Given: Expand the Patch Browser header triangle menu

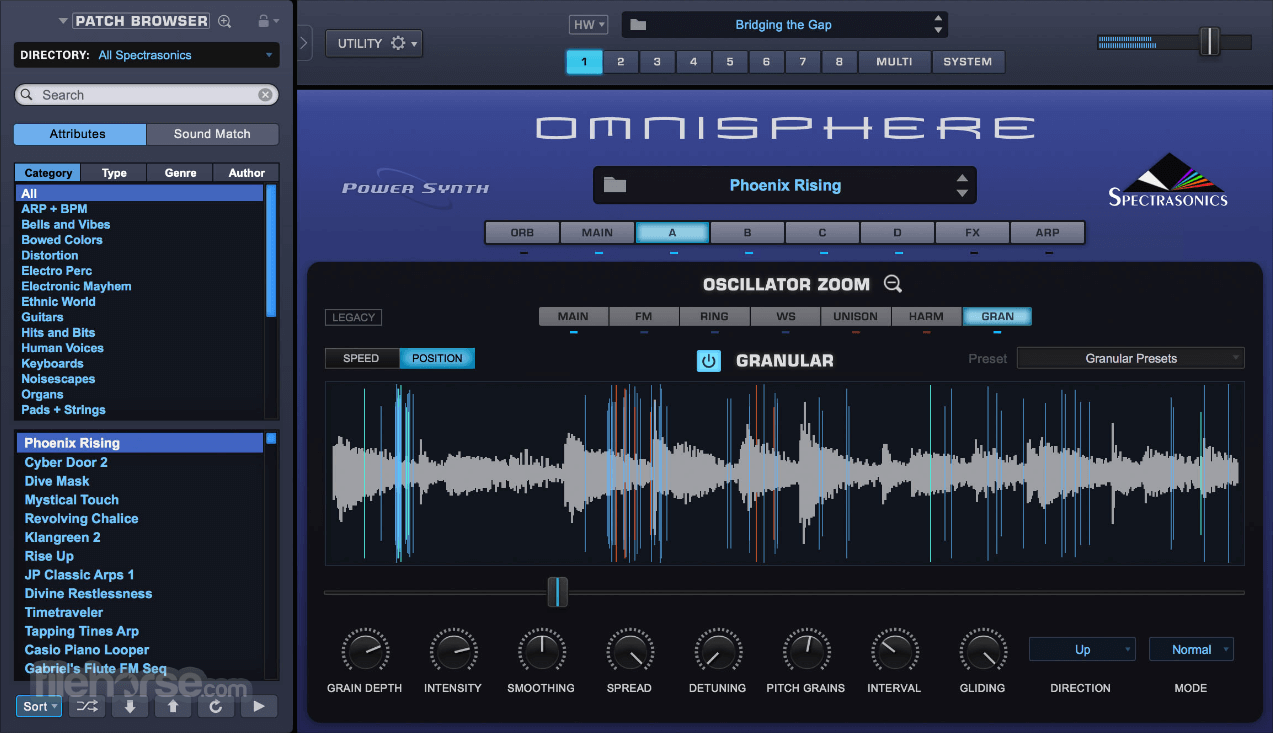Looking at the screenshot, I should 63,21.
